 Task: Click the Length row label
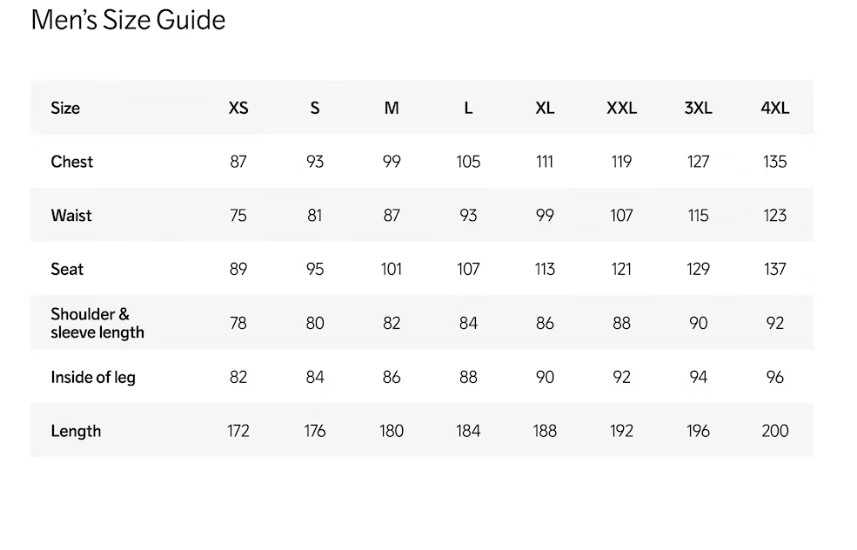click(x=76, y=431)
